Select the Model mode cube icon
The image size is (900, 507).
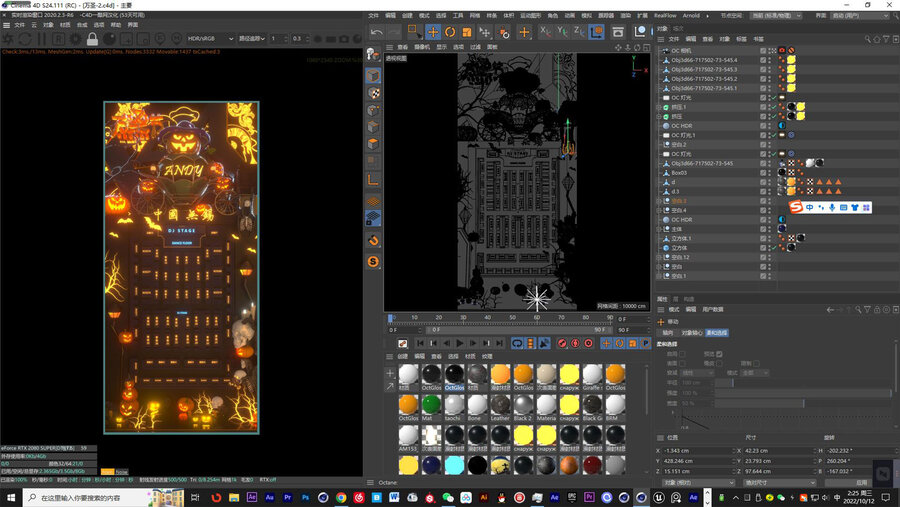point(373,75)
